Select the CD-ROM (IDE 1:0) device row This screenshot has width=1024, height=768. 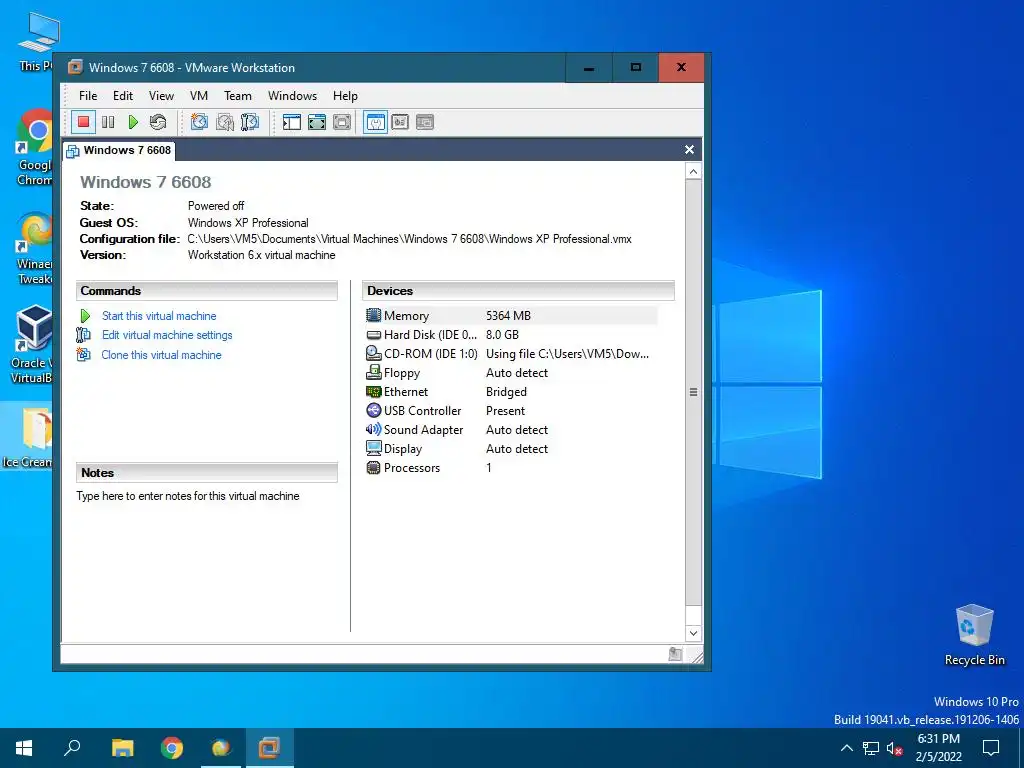(x=511, y=354)
